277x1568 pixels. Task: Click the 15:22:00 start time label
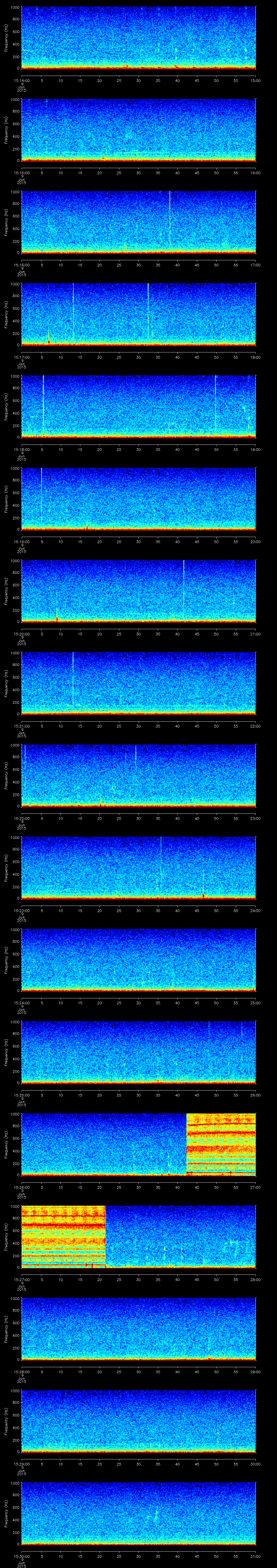point(21,819)
